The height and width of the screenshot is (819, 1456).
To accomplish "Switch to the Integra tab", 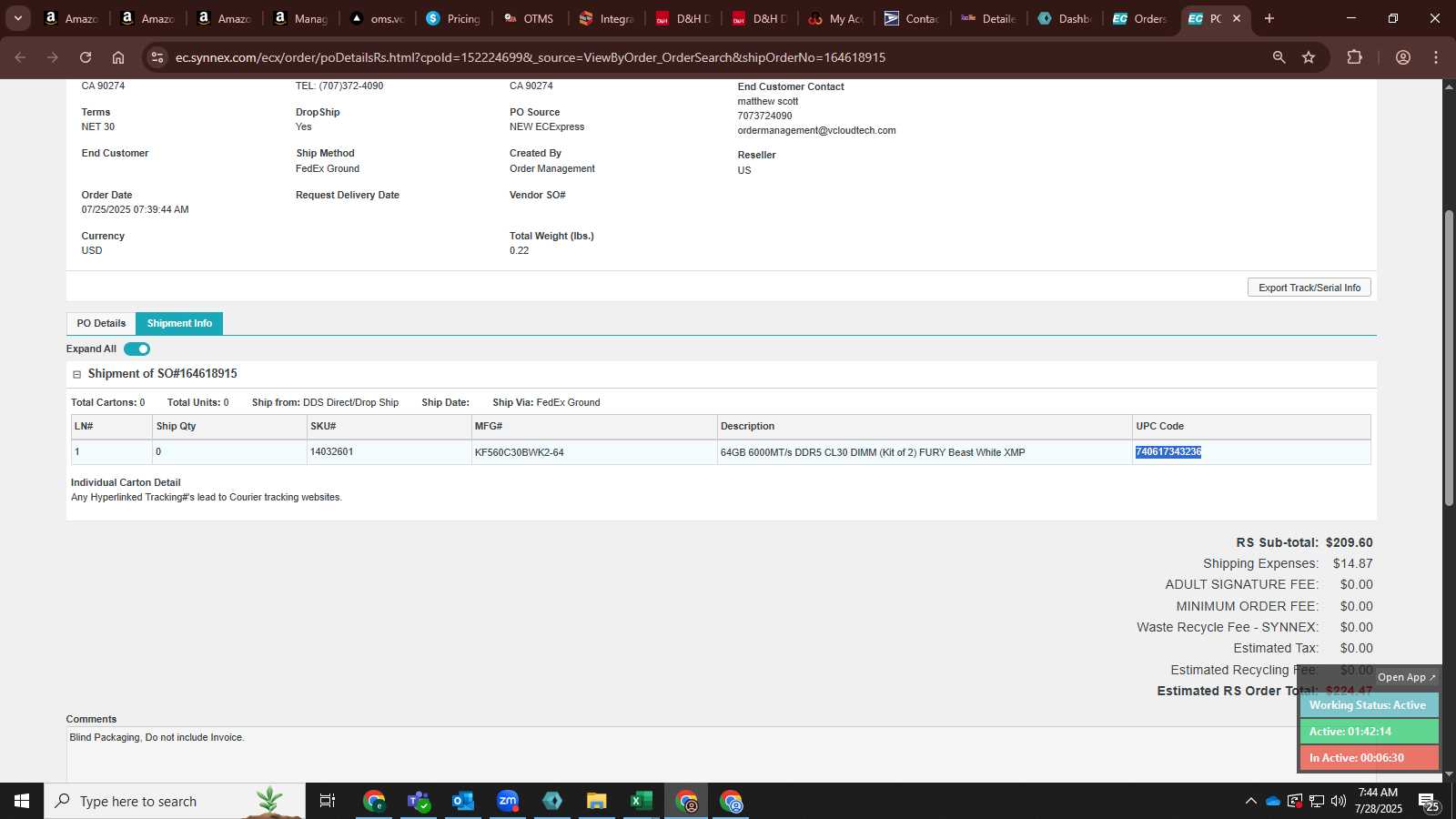I will (x=606, y=18).
